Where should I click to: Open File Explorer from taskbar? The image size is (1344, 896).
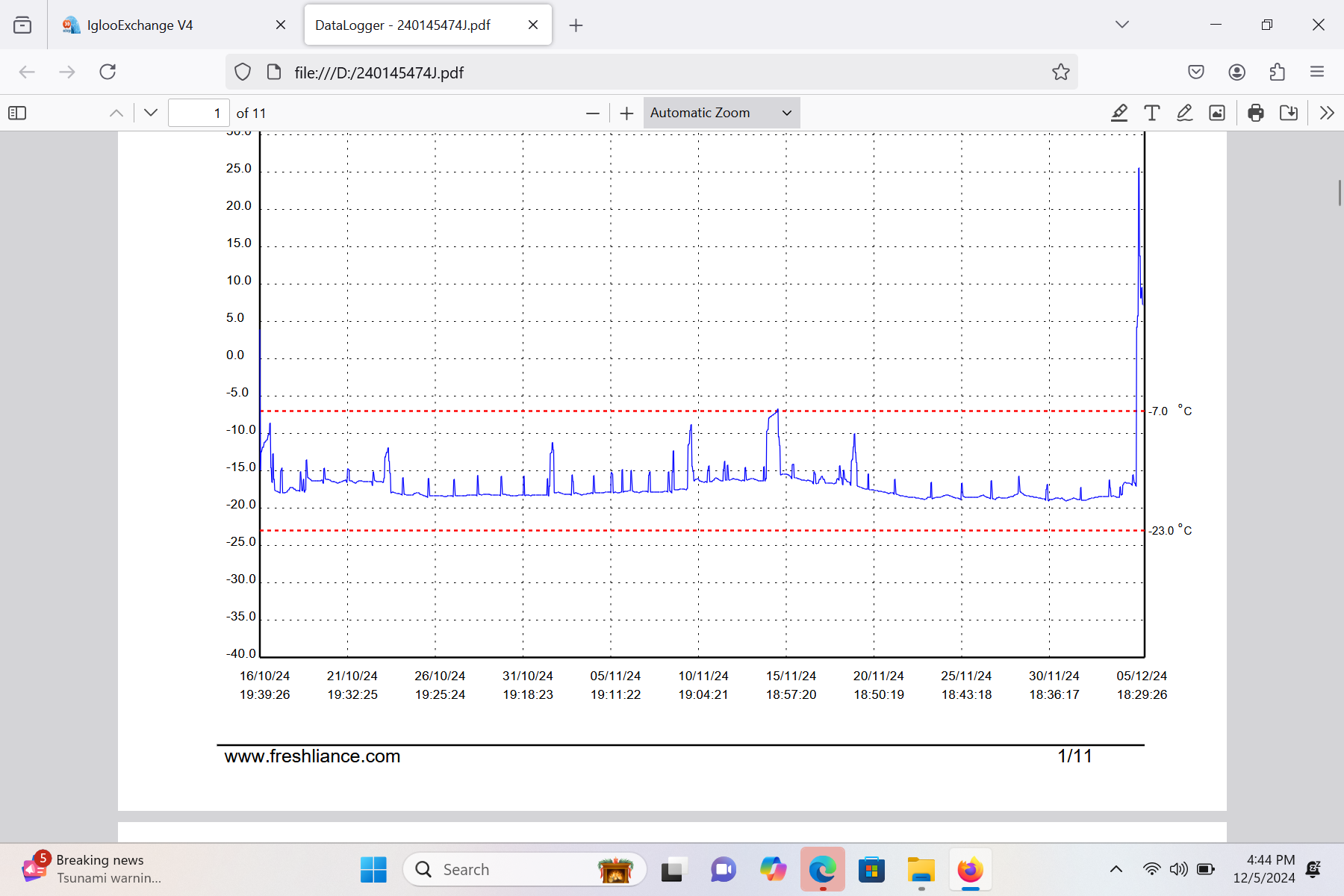(921, 870)
